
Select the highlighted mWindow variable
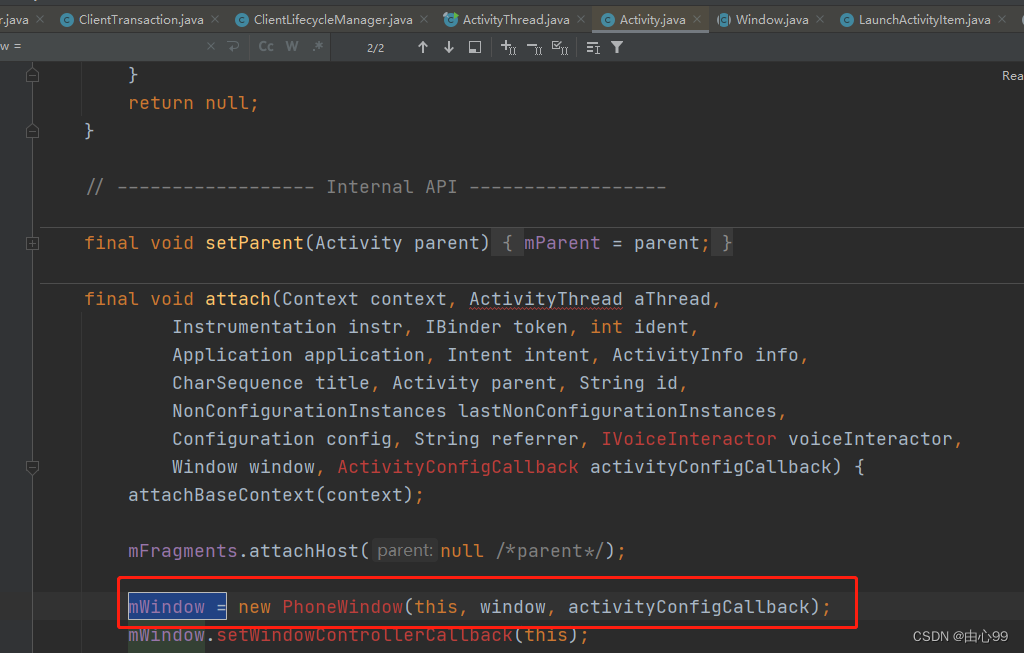pyautogui.click(x=166, y=606)
